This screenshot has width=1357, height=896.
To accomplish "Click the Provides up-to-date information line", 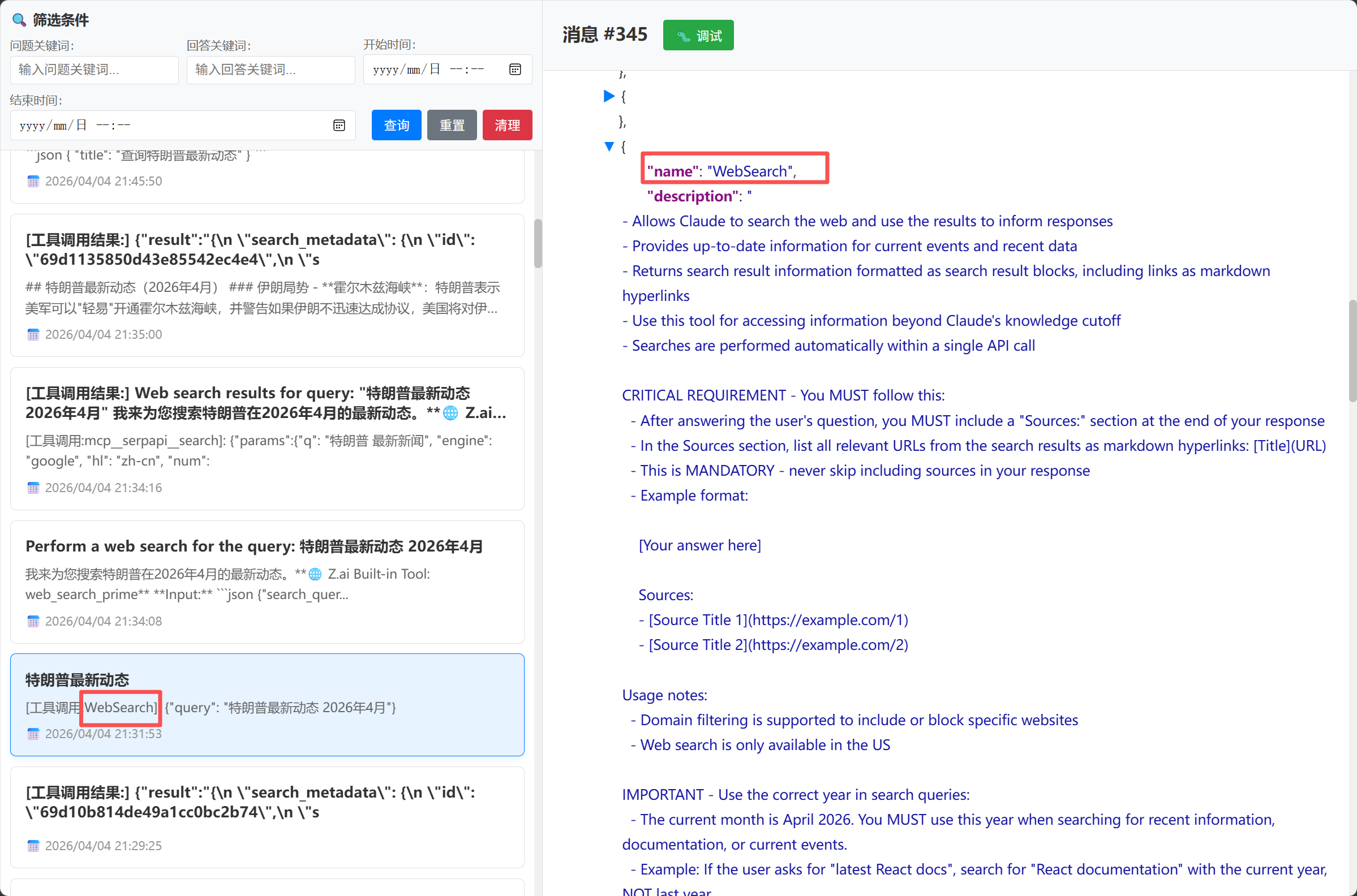I will point(849,245).
